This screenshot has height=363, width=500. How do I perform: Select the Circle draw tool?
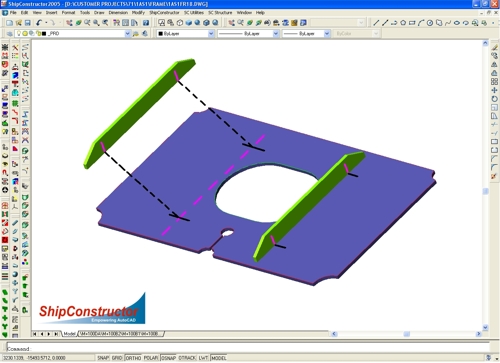pyautogui.click(x=430, y=23)
